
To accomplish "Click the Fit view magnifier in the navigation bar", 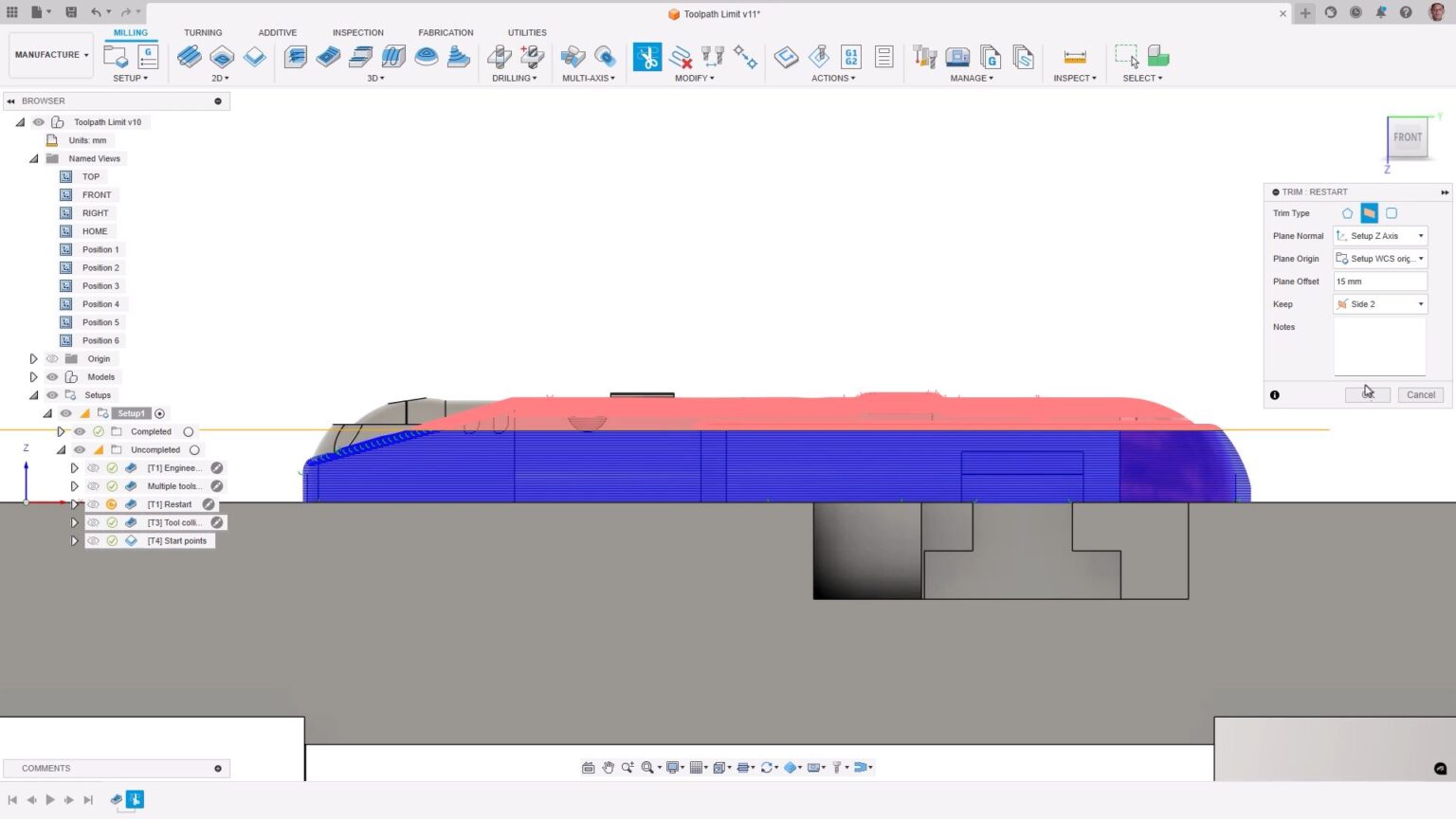I will [x=648, y=767].
